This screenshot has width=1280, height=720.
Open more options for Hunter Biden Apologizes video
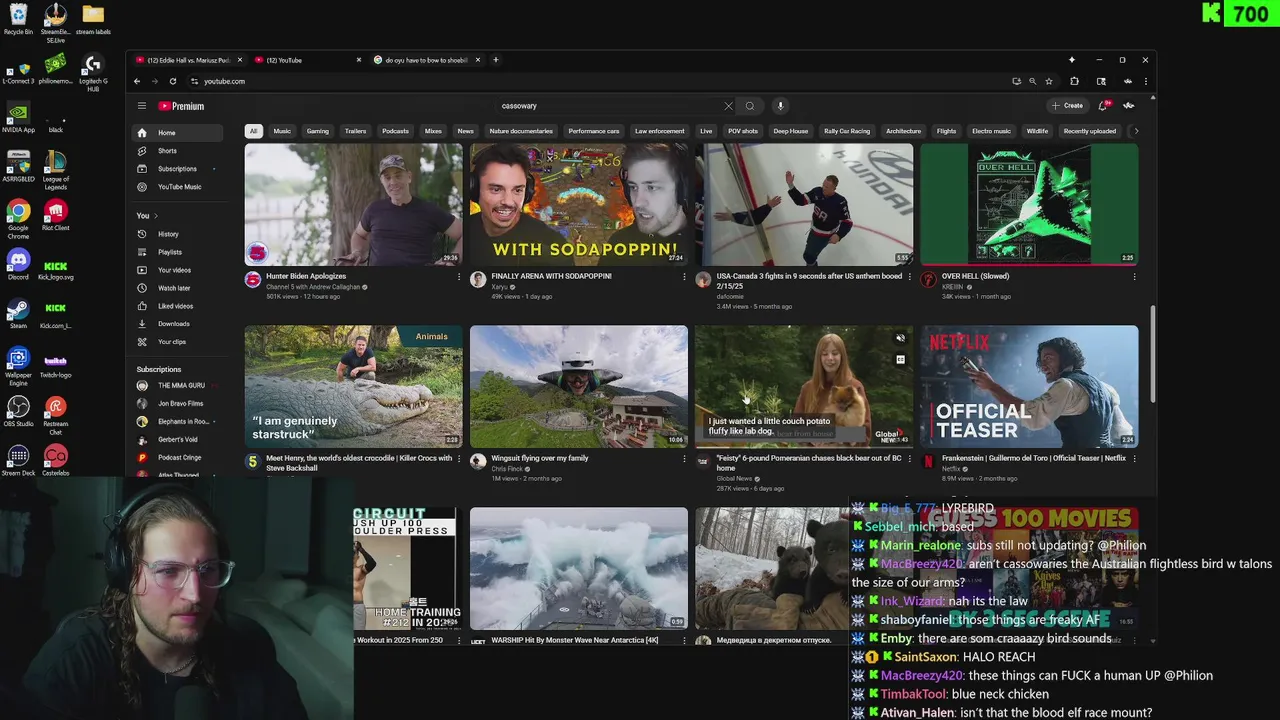[x=459, y=277]
